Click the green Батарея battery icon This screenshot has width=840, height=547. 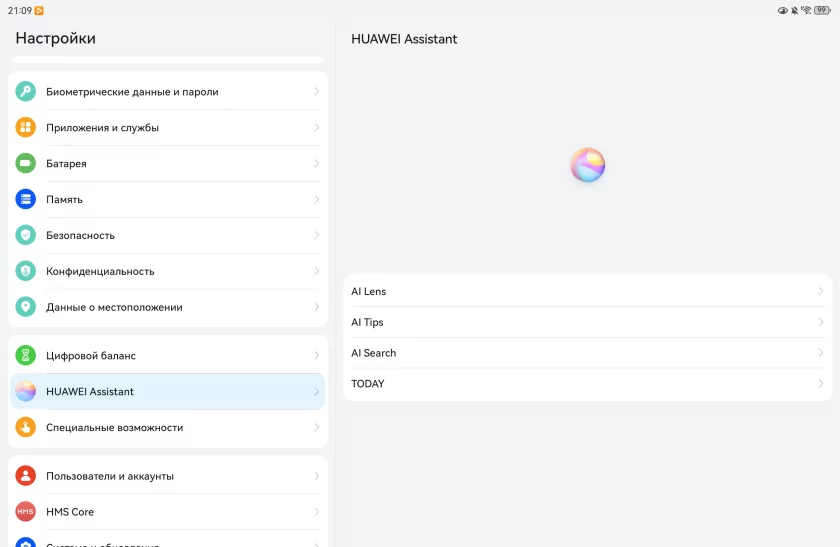pos(25,163)
